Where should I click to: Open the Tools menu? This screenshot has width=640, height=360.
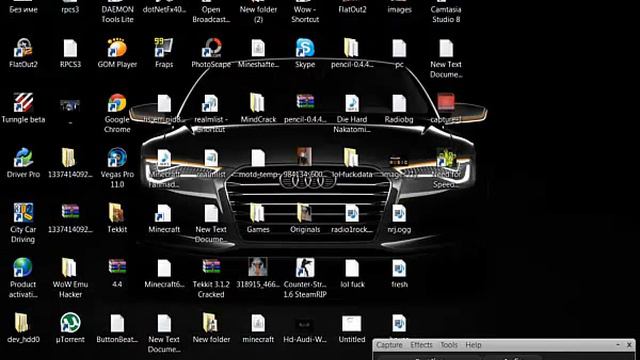449,345
